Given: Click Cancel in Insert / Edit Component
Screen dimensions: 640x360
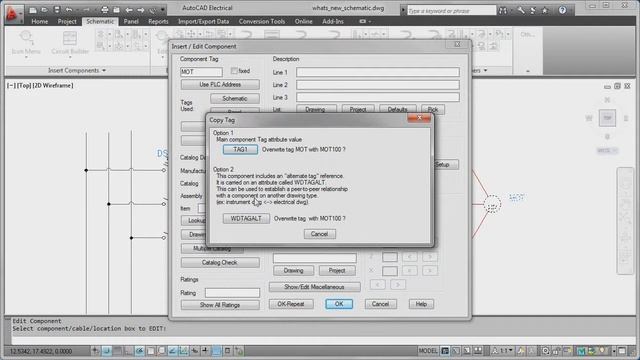Looking at the screenshot, I should (380, 304).
